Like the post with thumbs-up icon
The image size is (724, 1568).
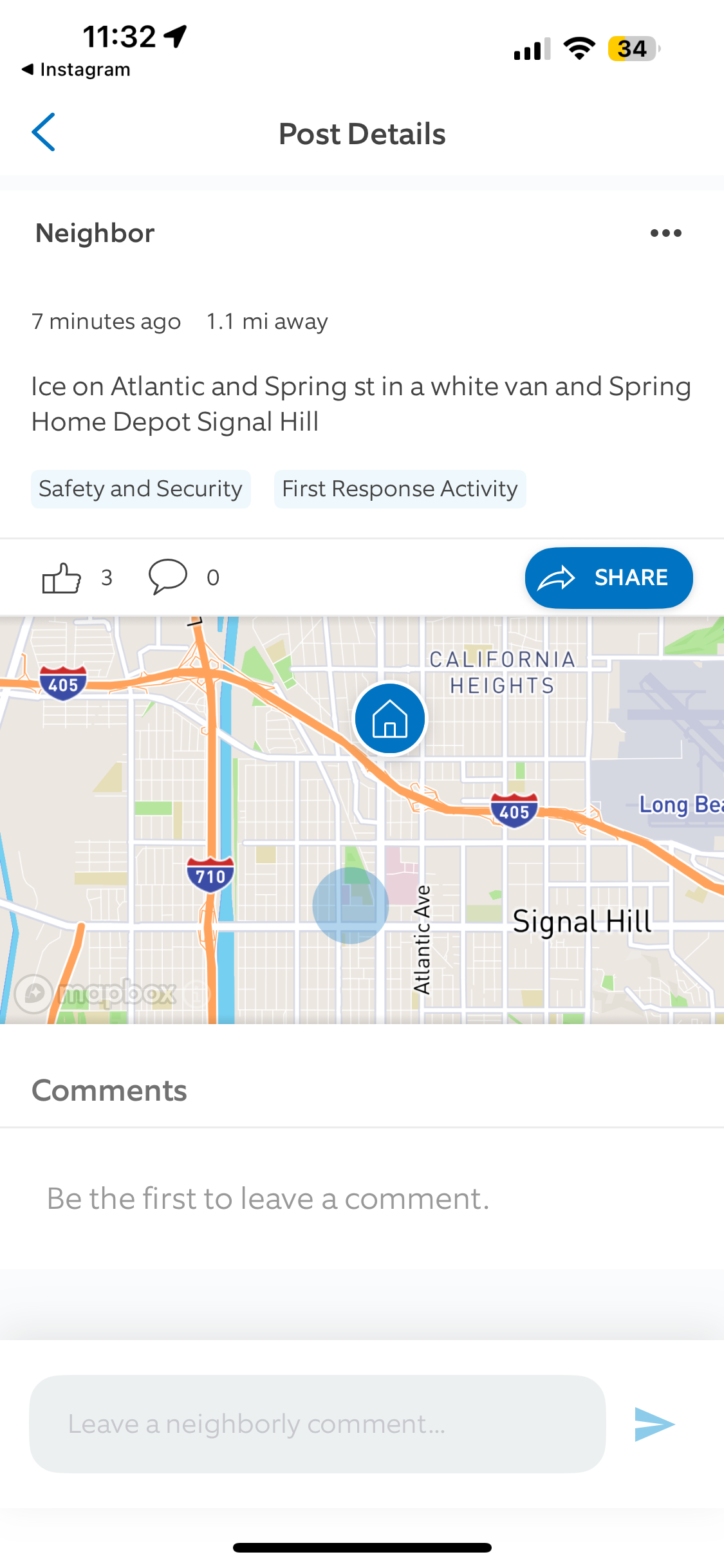62,577
